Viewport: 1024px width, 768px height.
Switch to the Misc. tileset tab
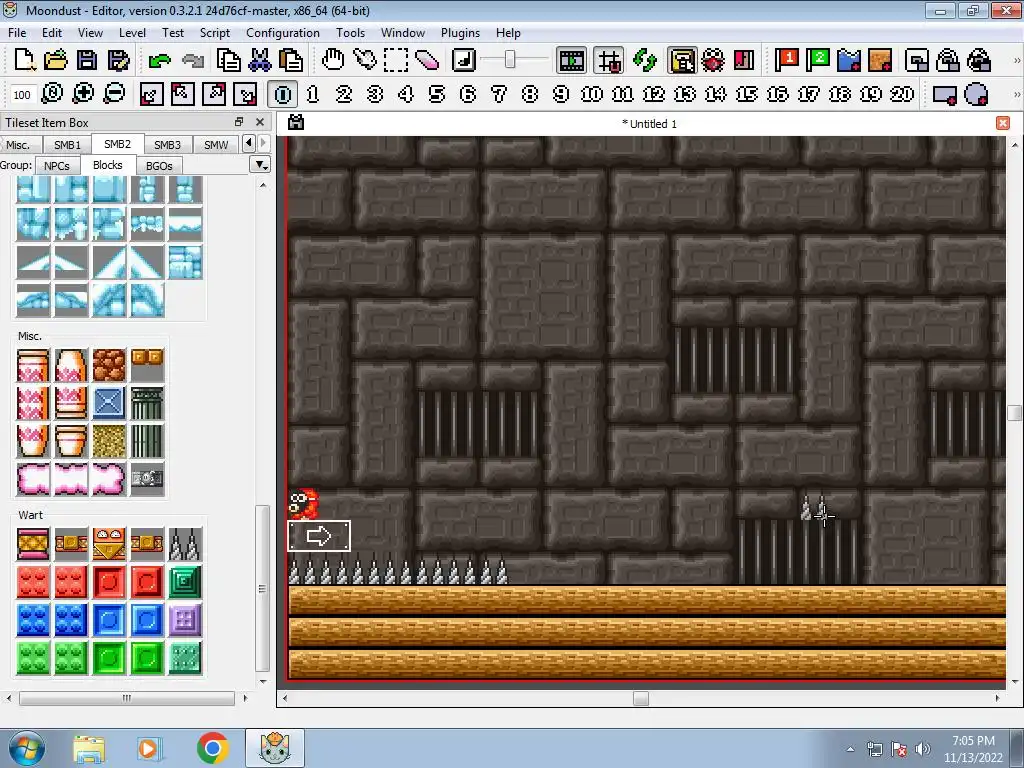[x=18, y=145]
